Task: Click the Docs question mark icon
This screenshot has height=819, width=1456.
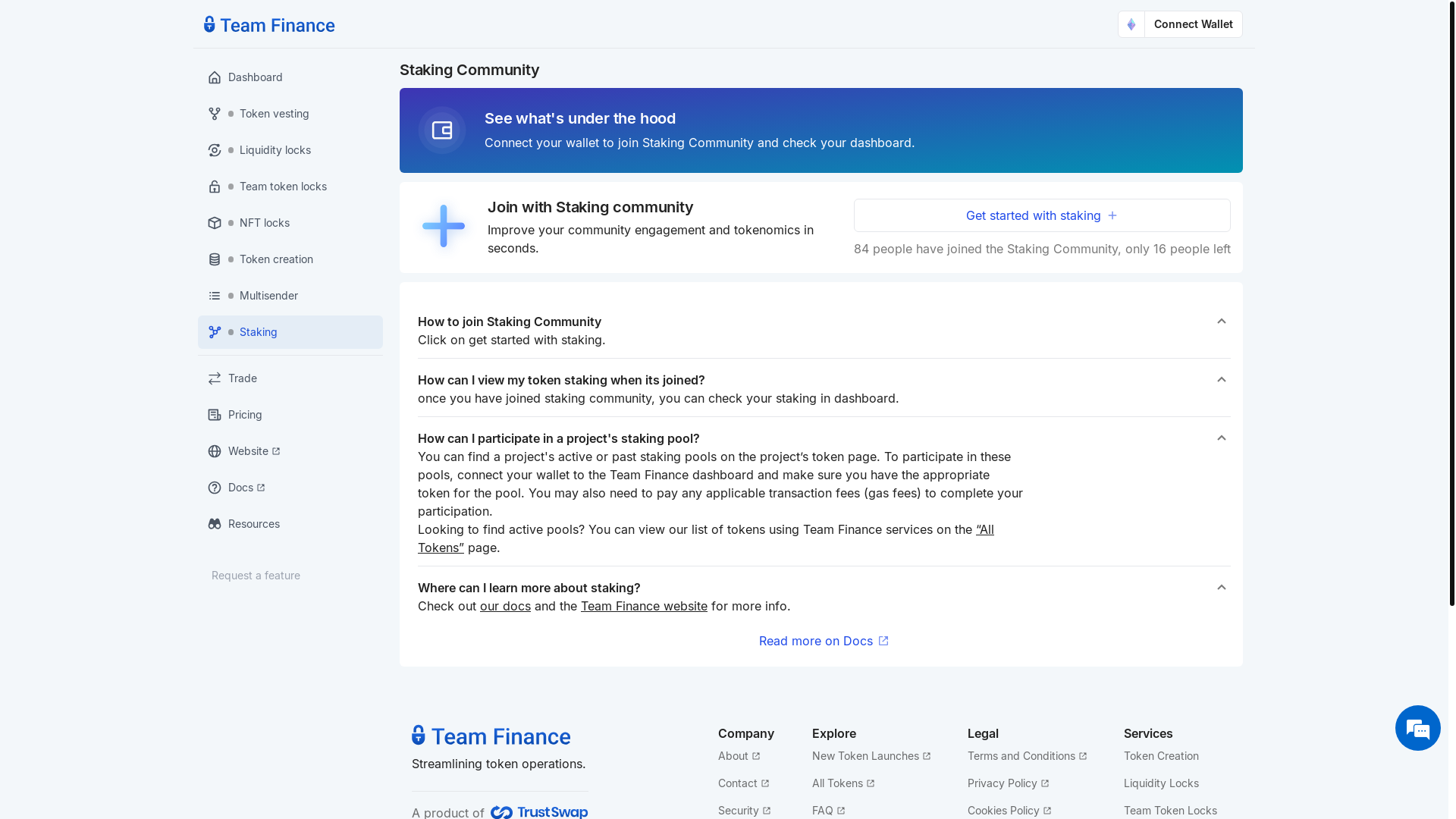Action: click(x=215, y=488)
